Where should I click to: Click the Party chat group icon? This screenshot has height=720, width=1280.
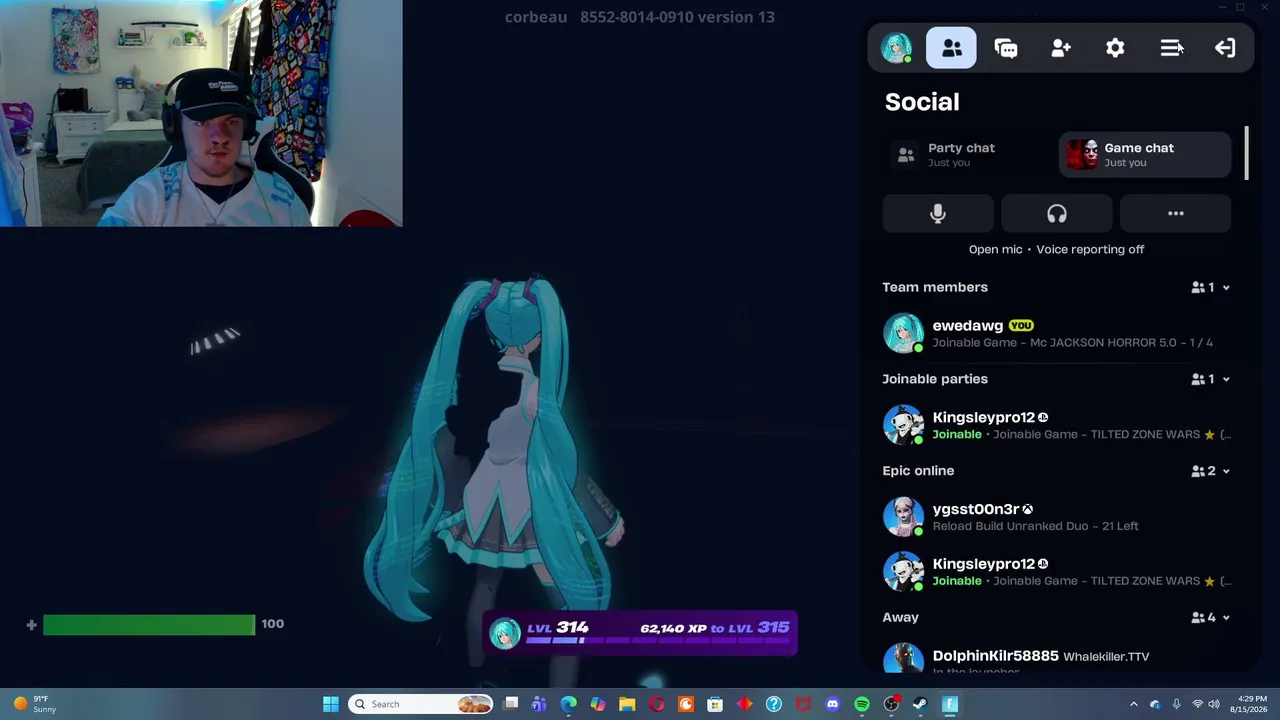coord(906,155)
